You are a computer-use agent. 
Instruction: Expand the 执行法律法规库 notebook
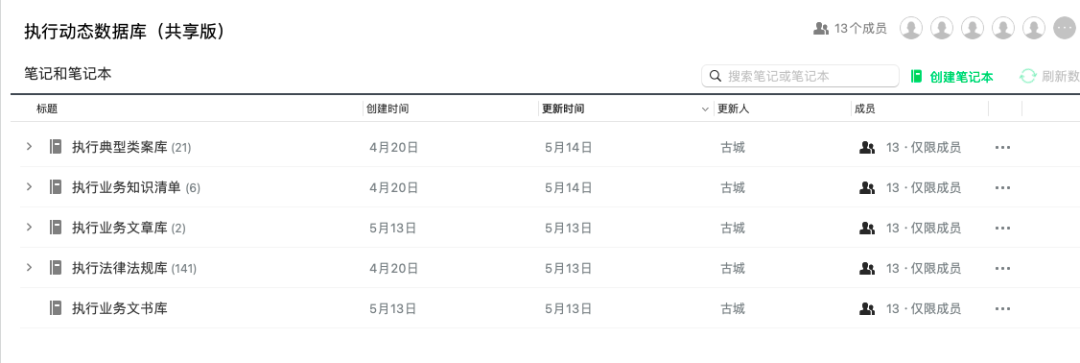point(29,268)
